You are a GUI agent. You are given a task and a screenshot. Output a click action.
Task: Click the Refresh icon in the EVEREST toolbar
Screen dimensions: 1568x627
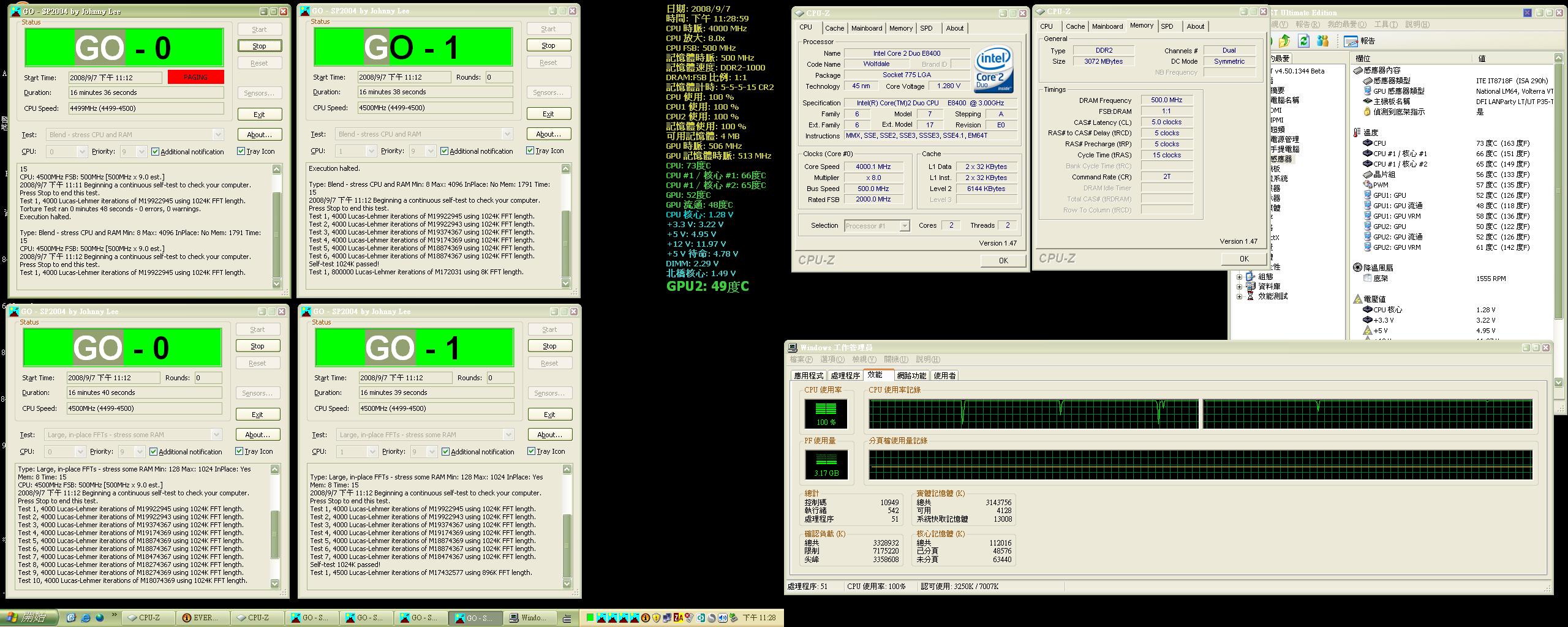[x=1304, y=41]
